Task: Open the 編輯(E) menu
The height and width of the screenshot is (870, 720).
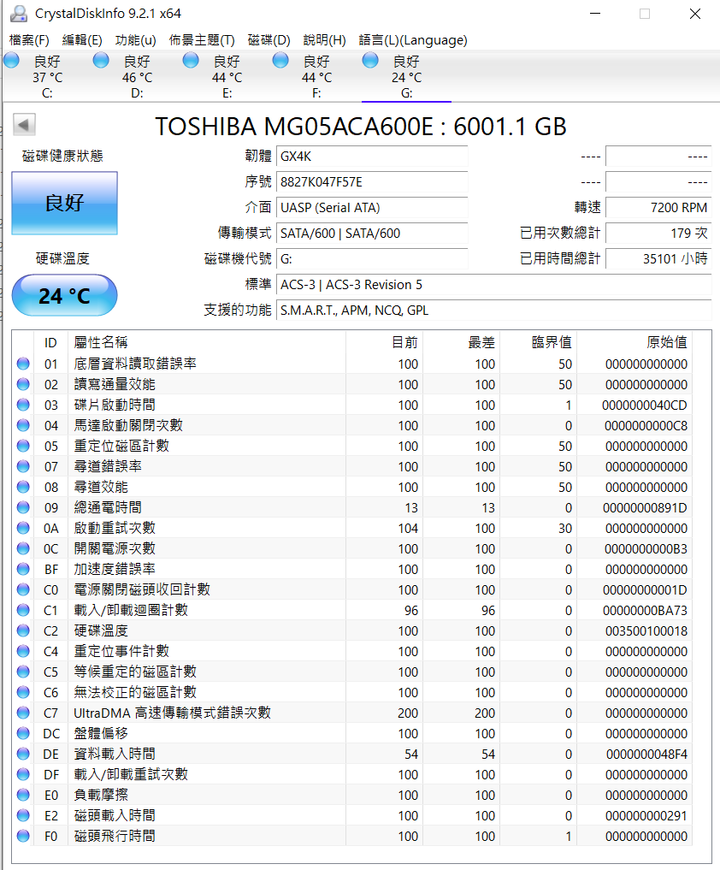Action: coord(82,40)
